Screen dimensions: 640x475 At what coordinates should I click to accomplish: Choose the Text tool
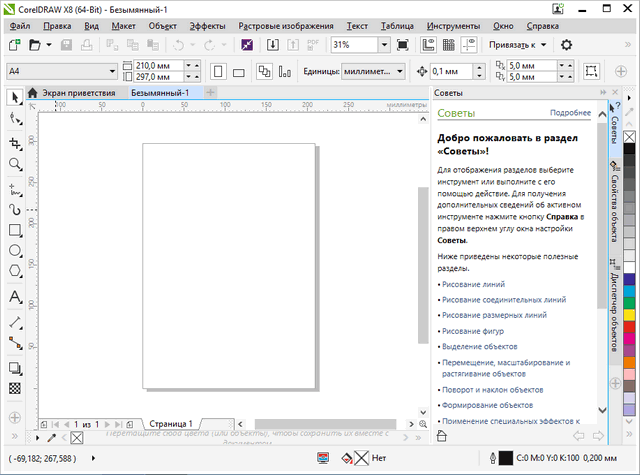click(15, 297)
